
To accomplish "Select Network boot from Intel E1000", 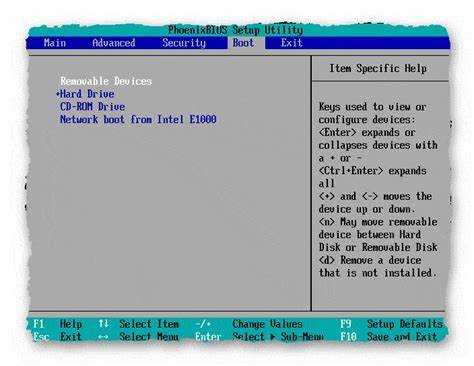I will point(138,119).
